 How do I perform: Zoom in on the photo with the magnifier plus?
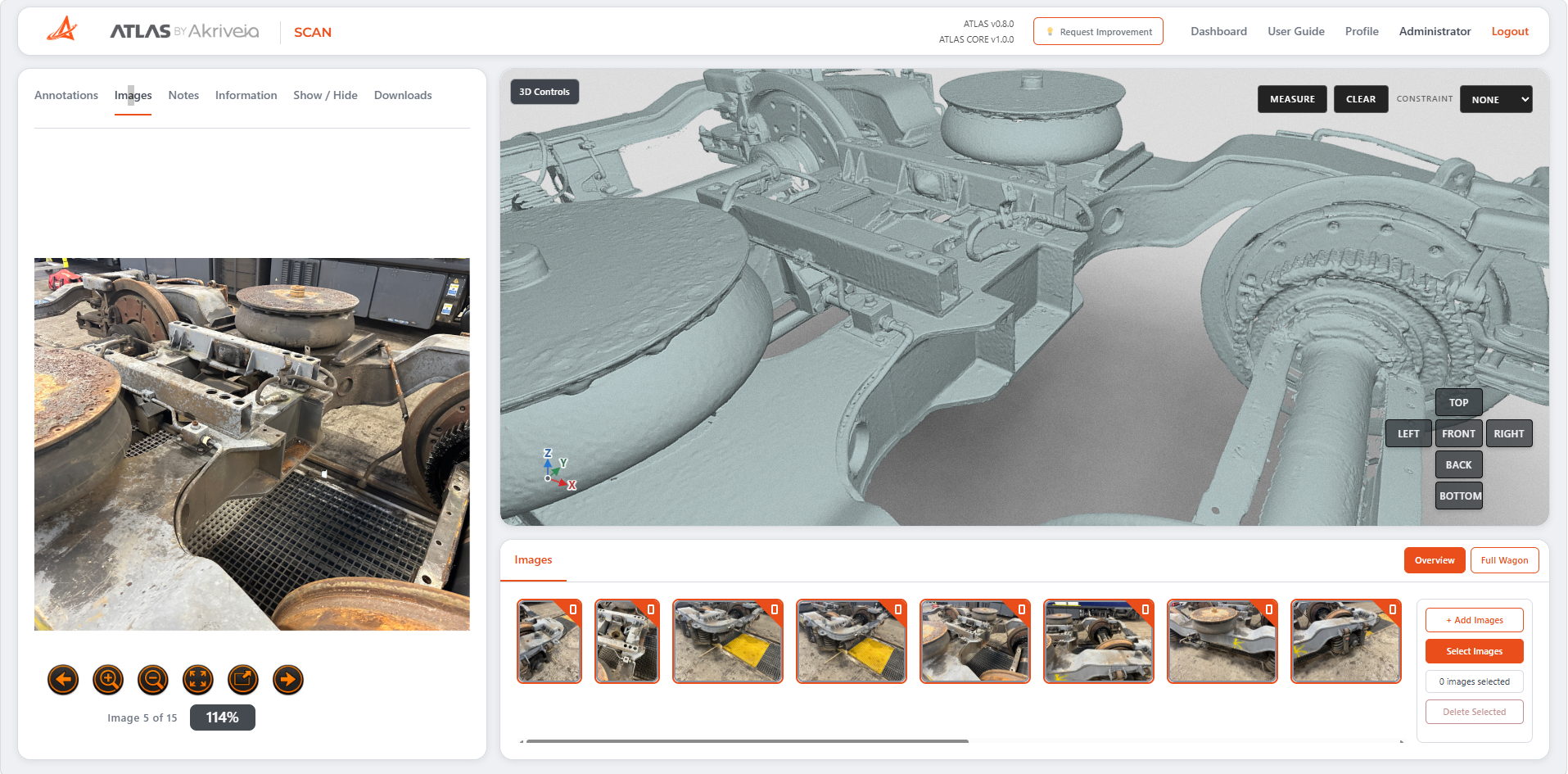click(108, 679)
